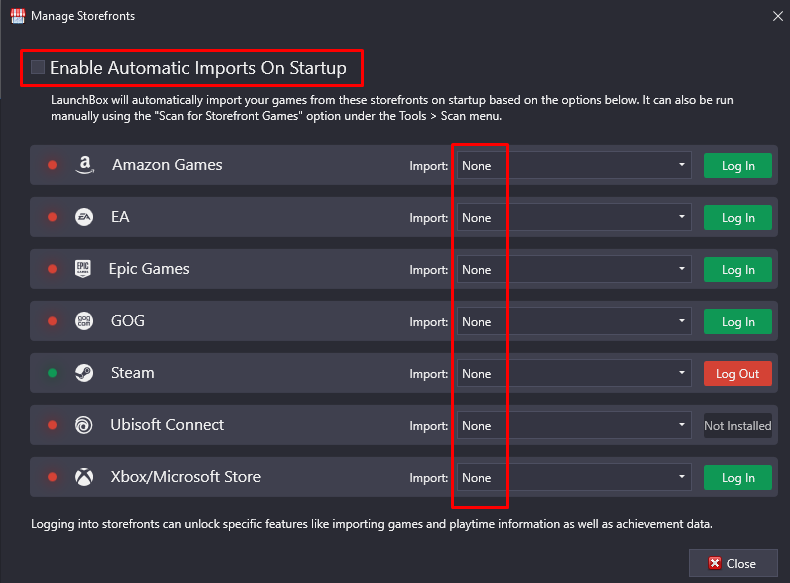Click the Ubisoft Connect swirl icon
Screen dimensions: 790x583
pos(84,425)
